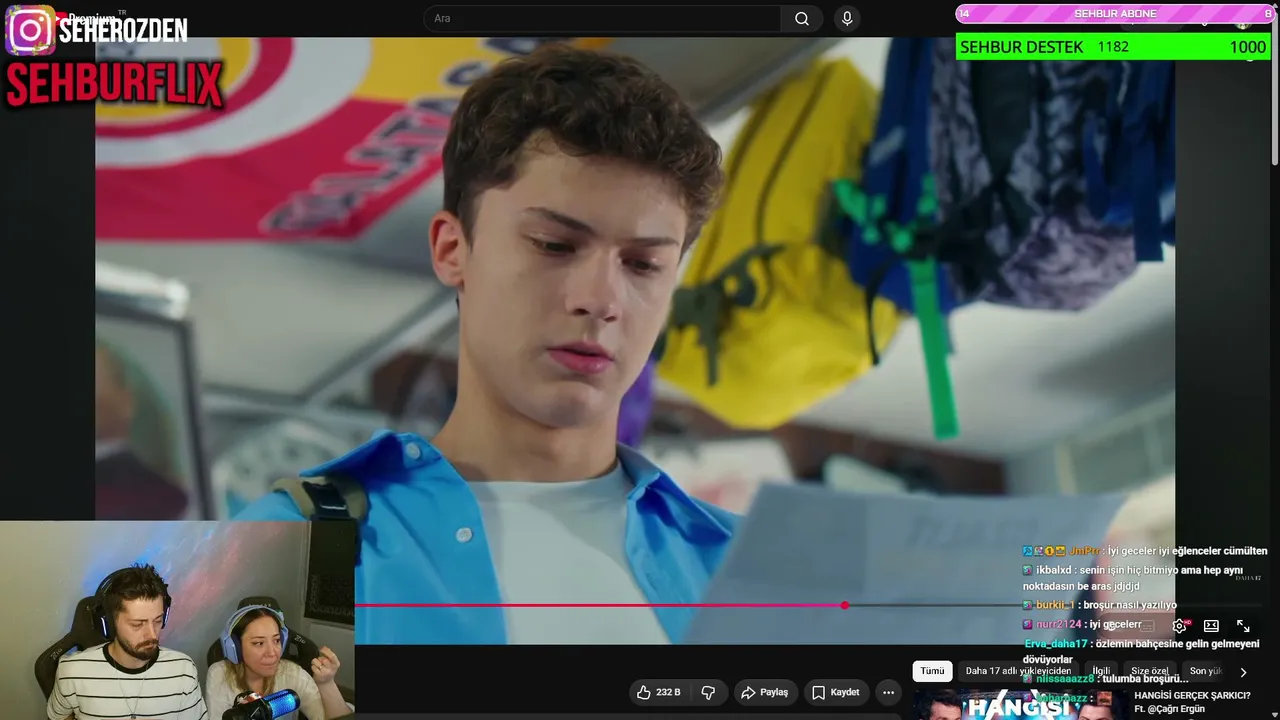Share the video via Paylaş
1280x720 pixels.
point(764,692)
